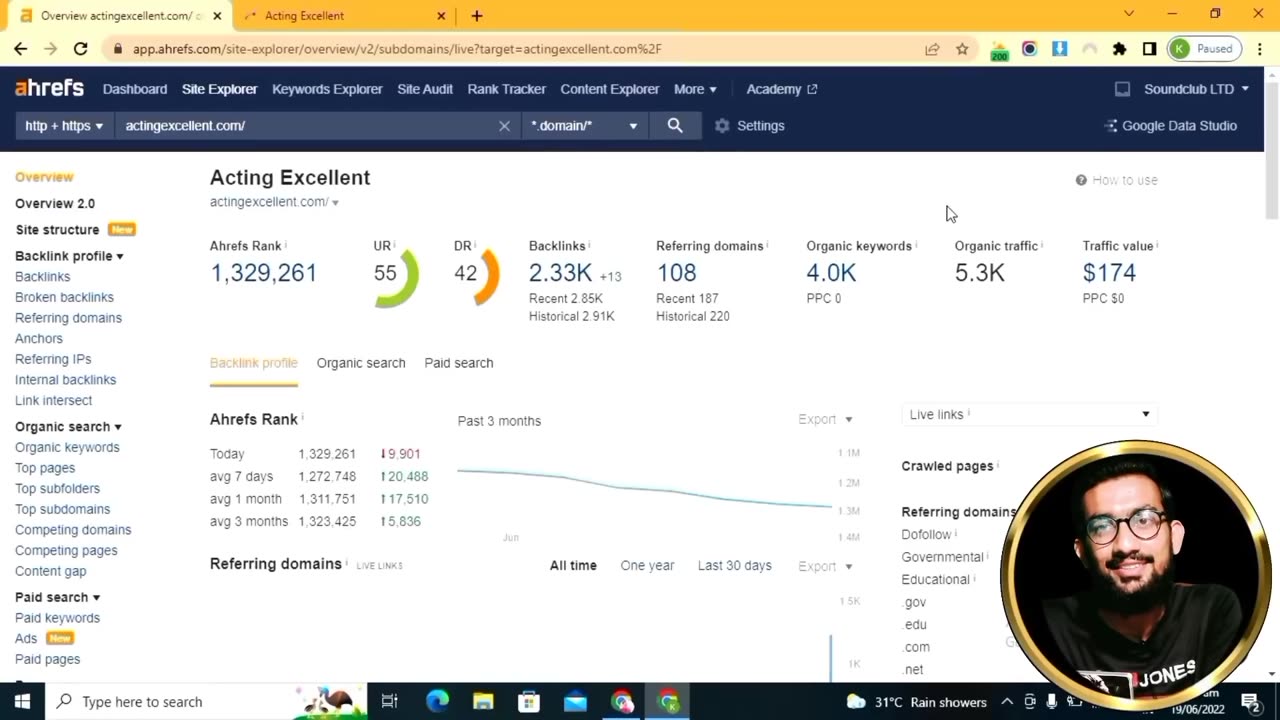Open a new browser tab with plus icon

click(477, 16)
